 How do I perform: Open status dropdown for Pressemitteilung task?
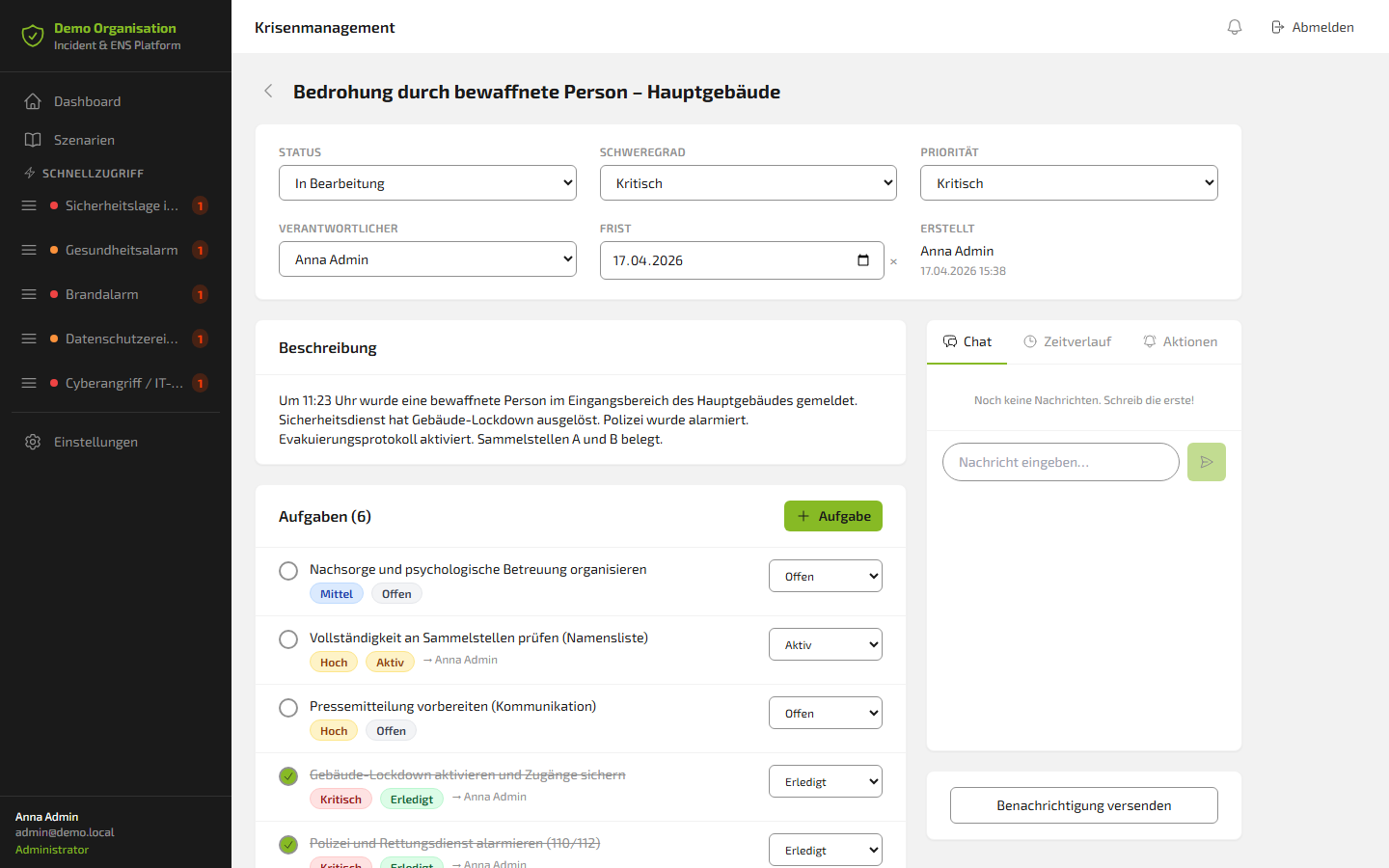(826, 713)
